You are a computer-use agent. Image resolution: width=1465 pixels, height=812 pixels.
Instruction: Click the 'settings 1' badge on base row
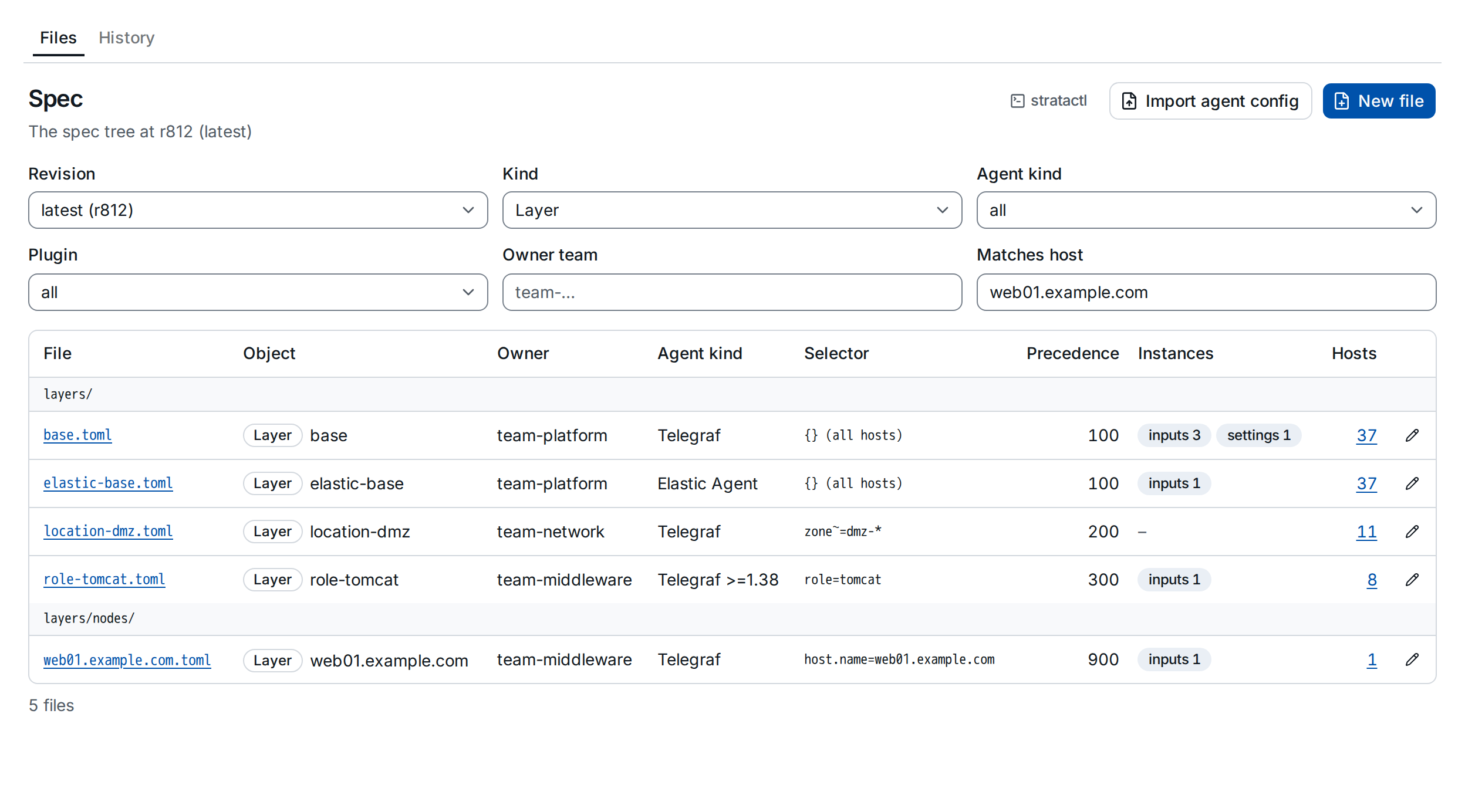pyautogui.click(x=1258, y=435)
